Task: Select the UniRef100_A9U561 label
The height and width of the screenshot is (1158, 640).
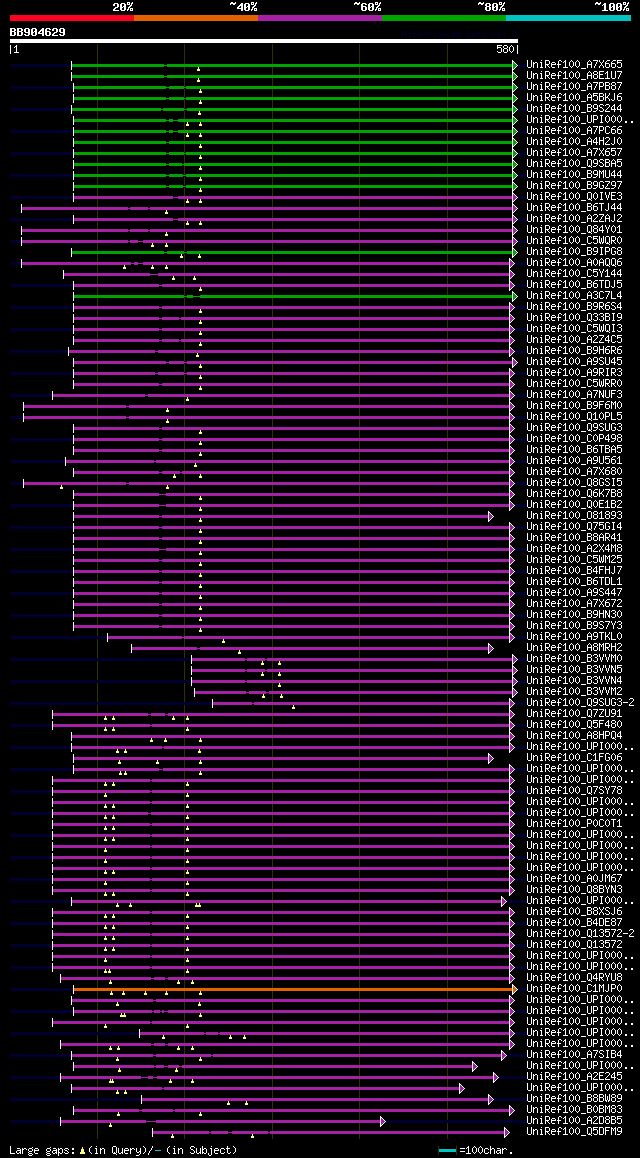Action: point(574,461)
